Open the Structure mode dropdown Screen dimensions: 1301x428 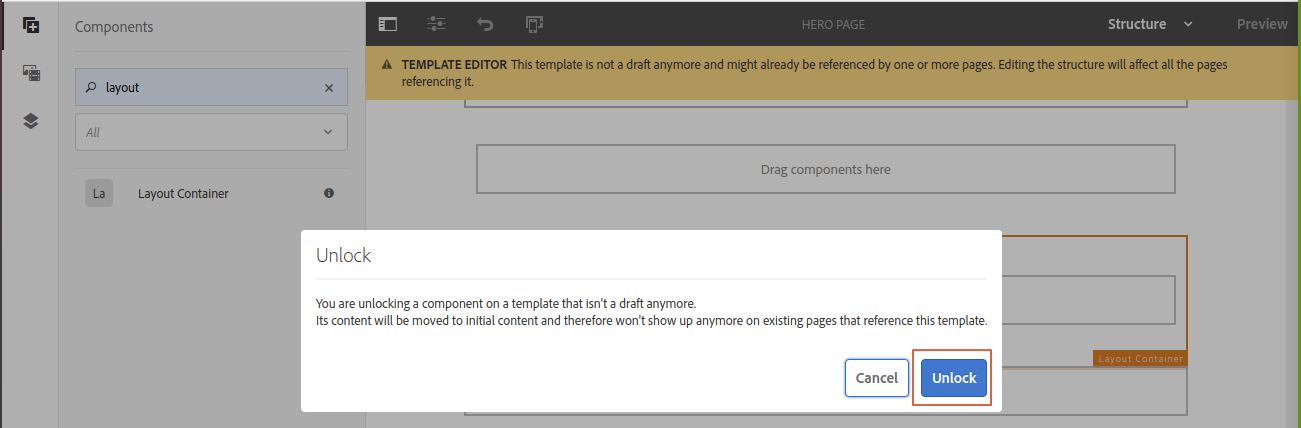(x=1137, y=24)
